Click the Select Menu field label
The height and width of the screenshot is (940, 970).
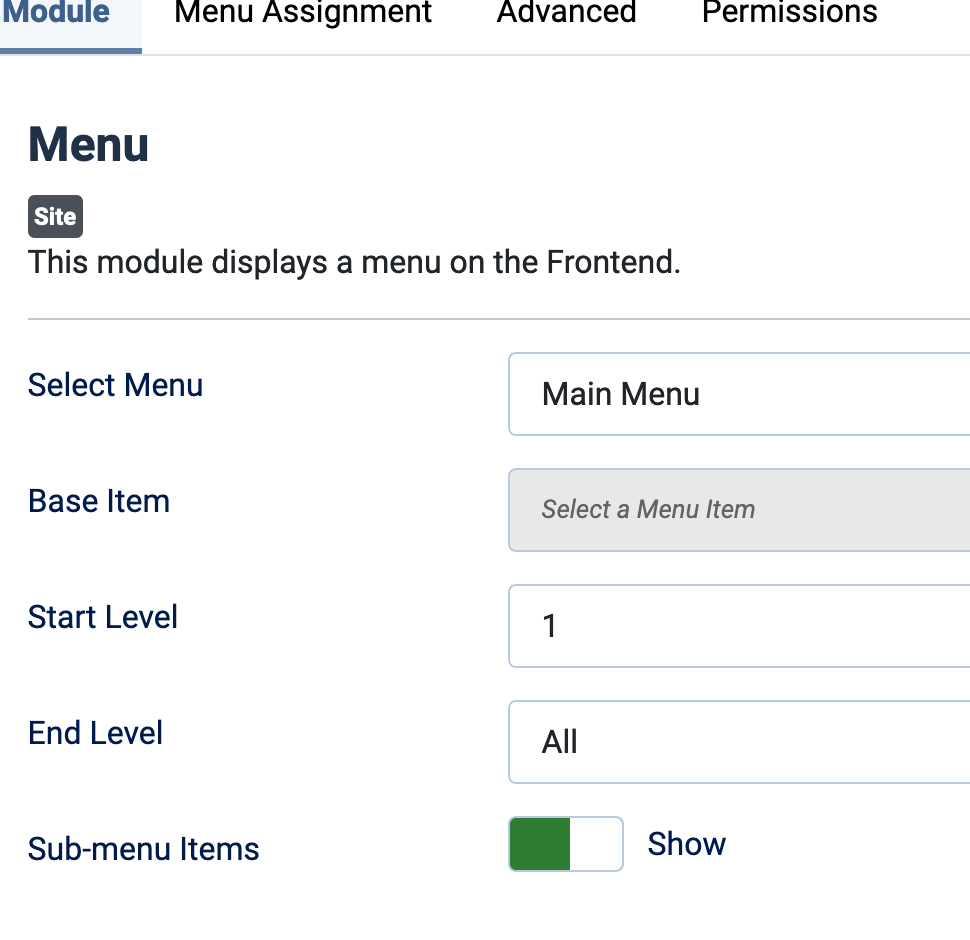(115, 384)
